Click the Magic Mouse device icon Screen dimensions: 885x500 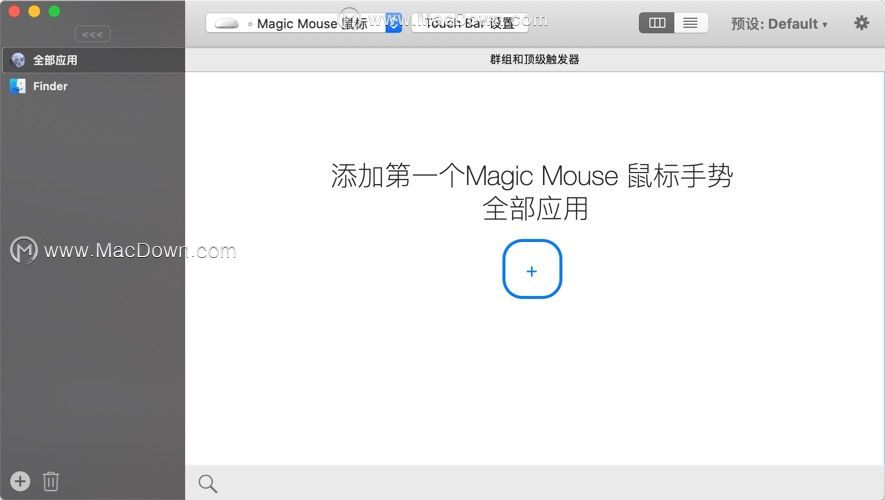click(227, 24)
